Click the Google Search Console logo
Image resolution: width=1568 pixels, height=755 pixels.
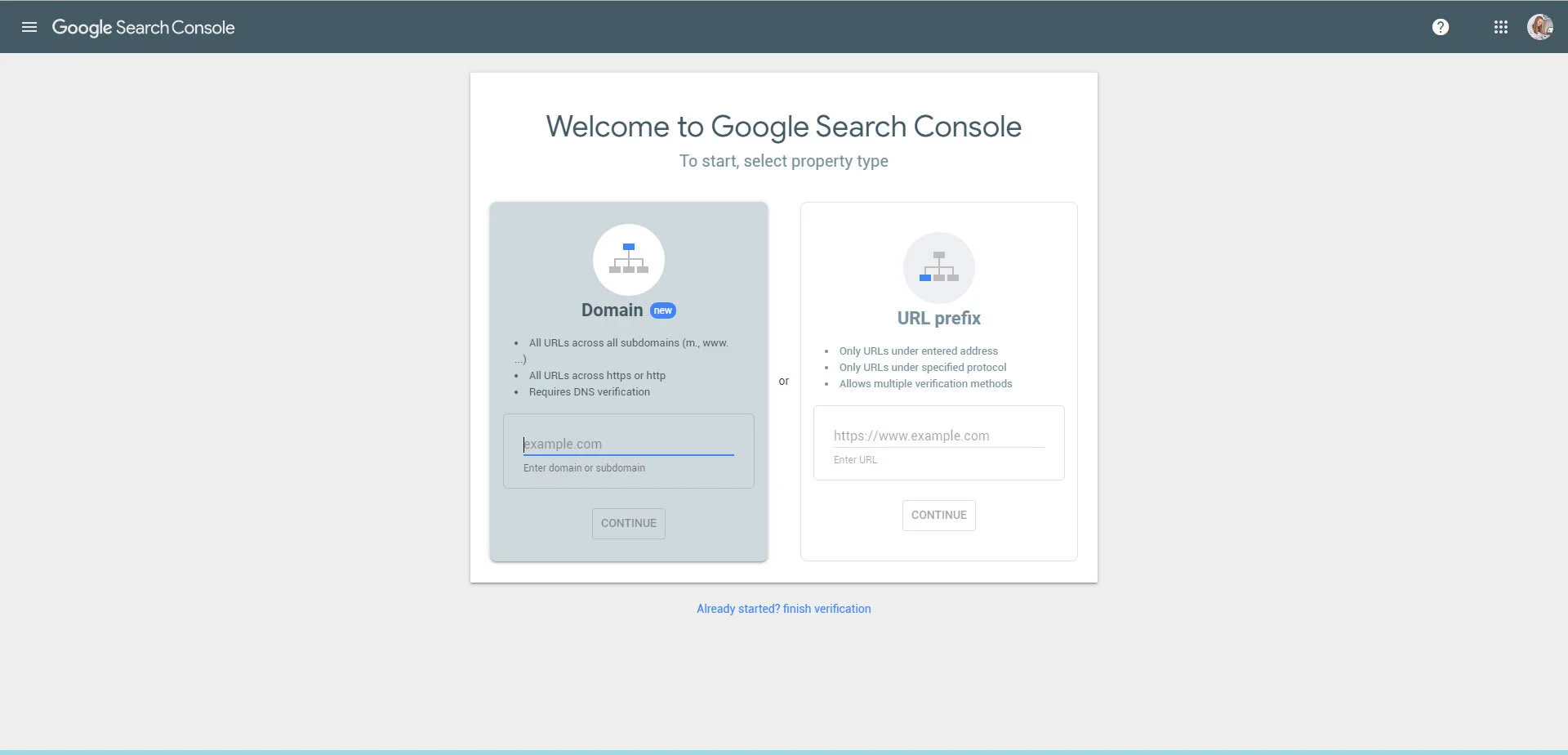(x=143, y=28)
